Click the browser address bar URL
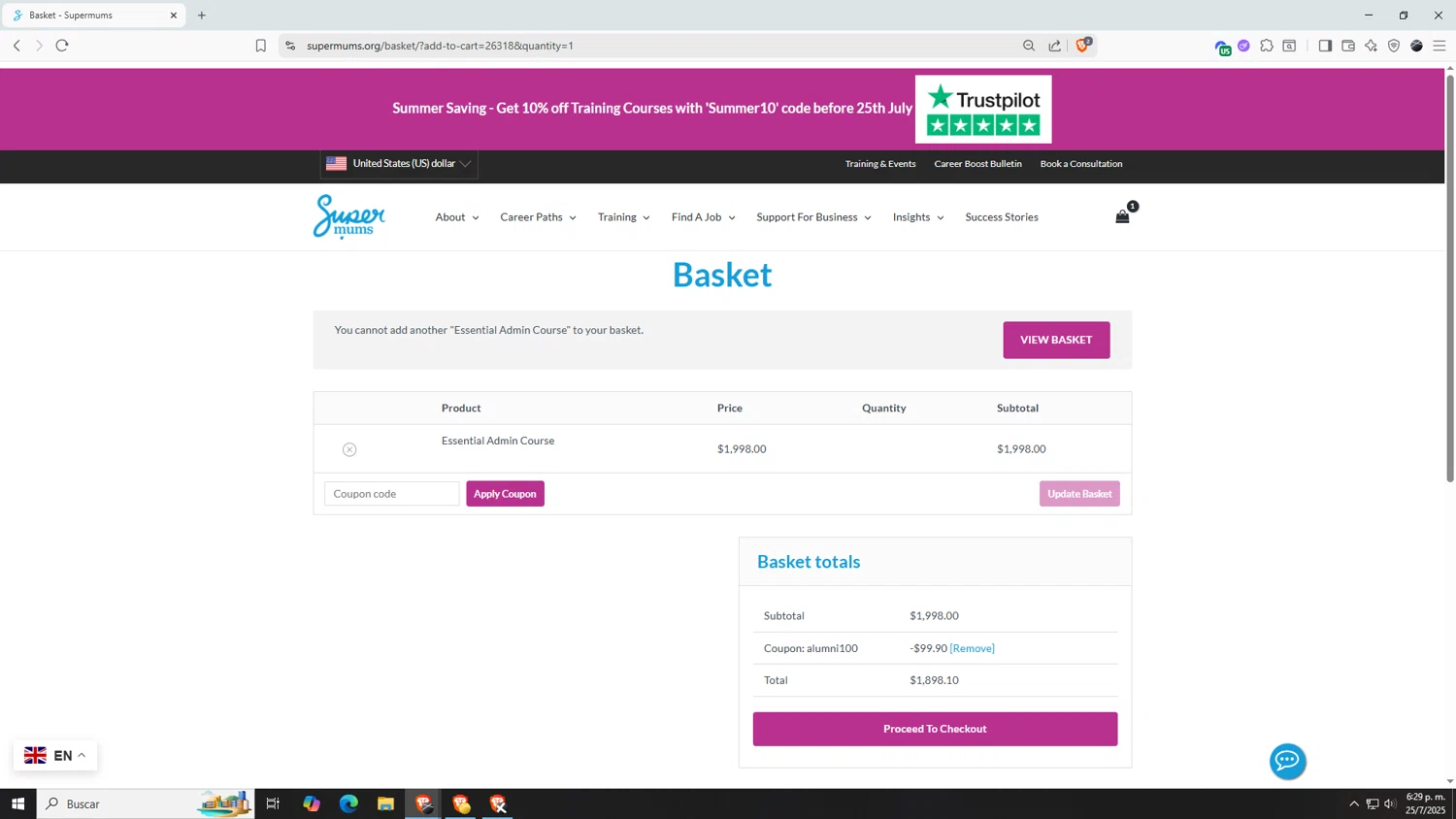Image resolution: width=1456 pixels, height=819 pixels. point(440,46)
